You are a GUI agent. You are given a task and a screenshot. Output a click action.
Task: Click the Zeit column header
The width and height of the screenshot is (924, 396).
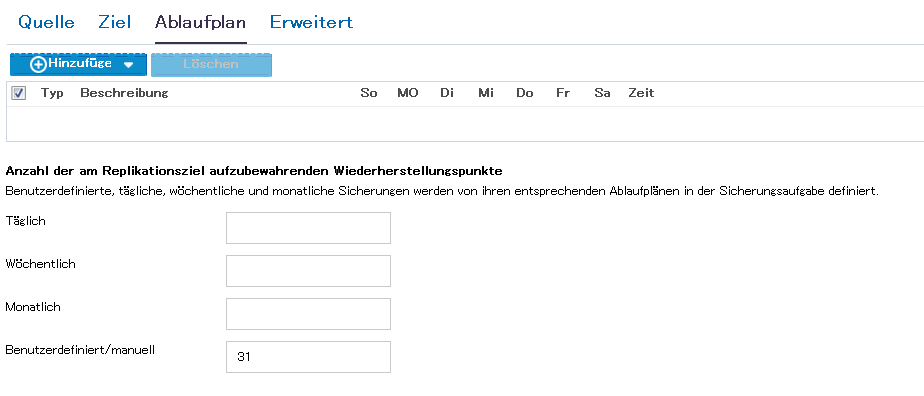pos(641,93)
